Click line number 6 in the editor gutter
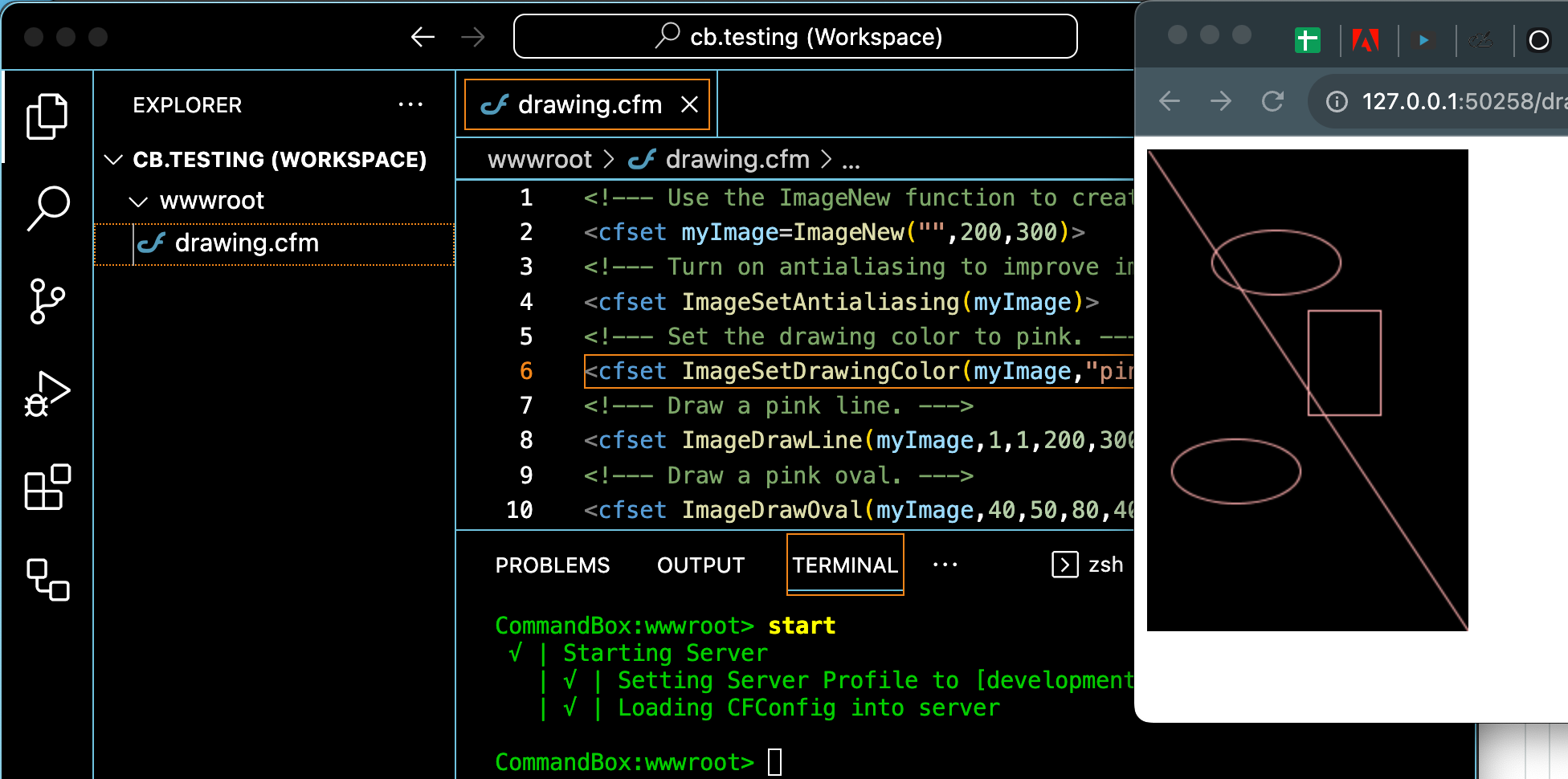 coord(526,371)
